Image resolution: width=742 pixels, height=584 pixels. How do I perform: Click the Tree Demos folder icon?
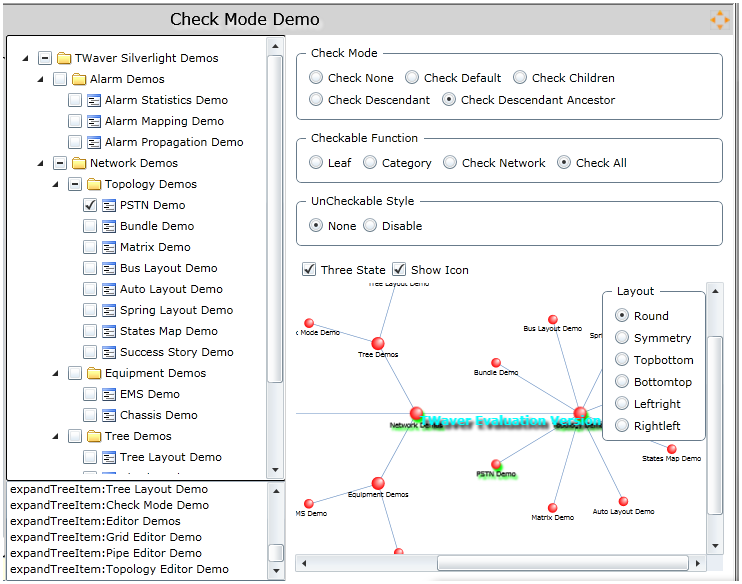94,436
